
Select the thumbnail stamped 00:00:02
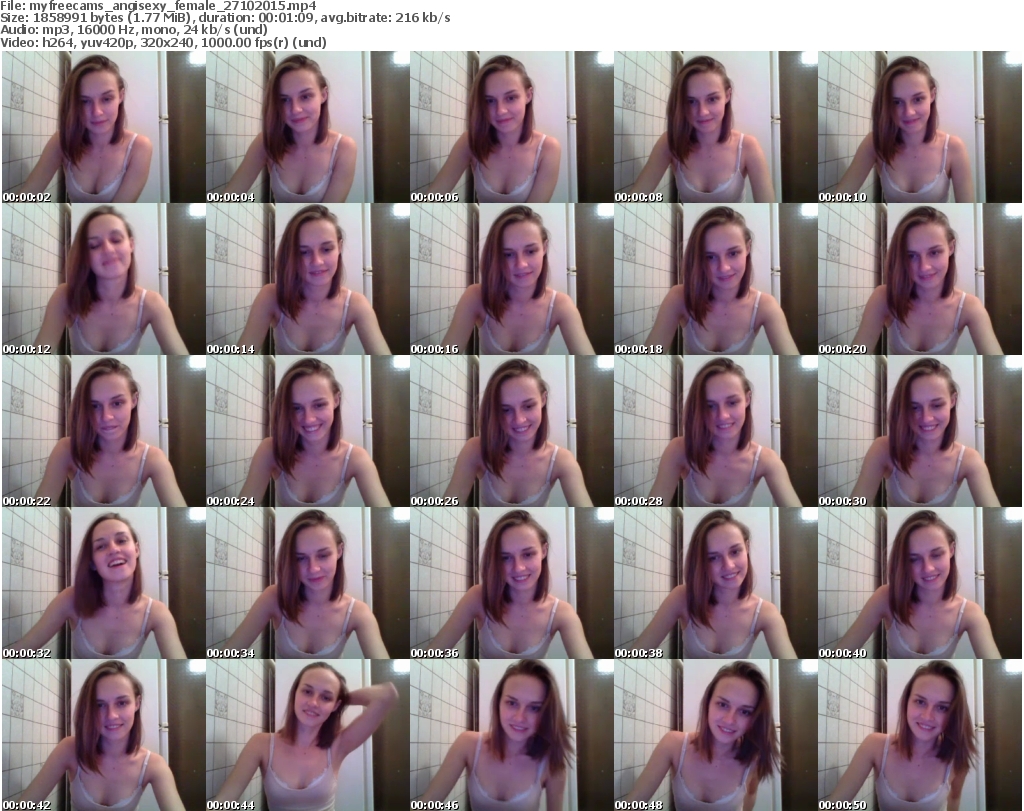click(103, 127)
